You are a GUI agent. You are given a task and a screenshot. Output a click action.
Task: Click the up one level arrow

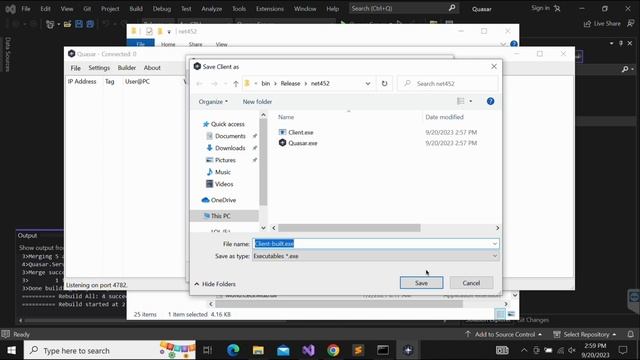click(236, 84)
